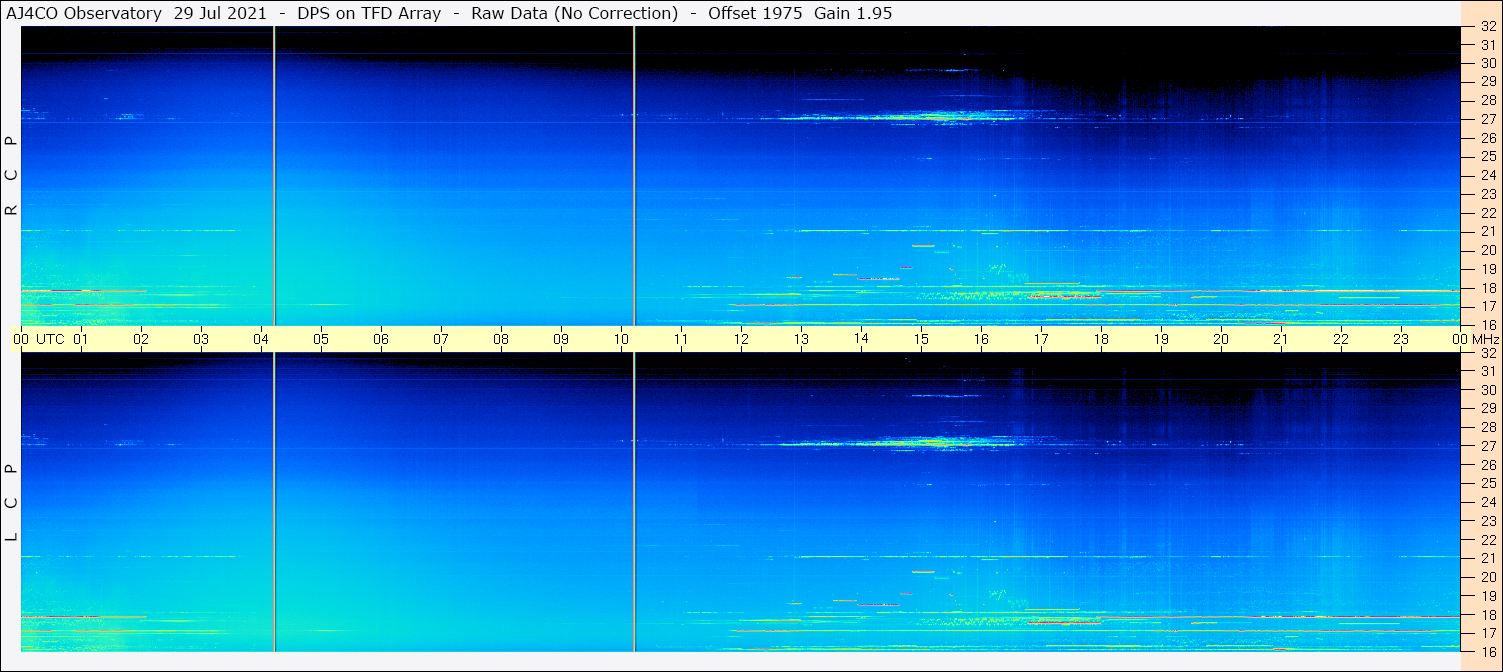Click the 20 MHz label of LCP panel
Viewport: 1503px width, 672px height.
(1487, 577)
